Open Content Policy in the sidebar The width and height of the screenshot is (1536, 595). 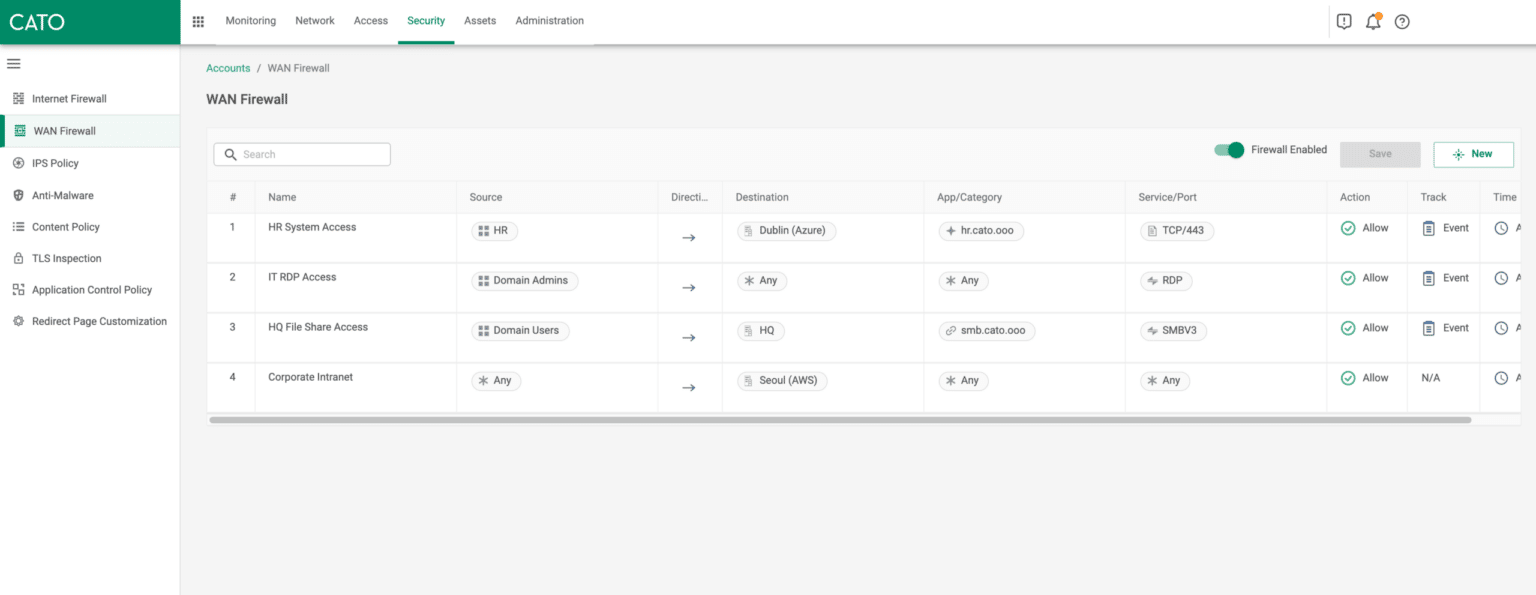[66, 227]
